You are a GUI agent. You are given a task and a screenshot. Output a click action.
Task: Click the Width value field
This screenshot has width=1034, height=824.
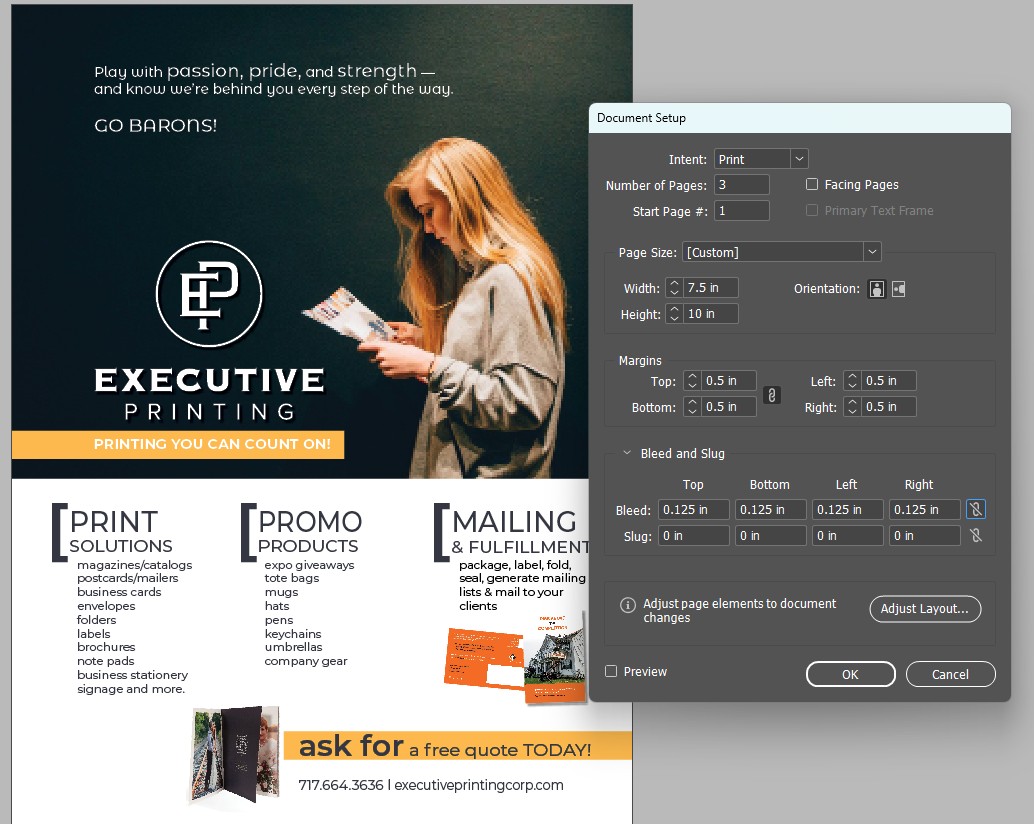click(711, 287)
